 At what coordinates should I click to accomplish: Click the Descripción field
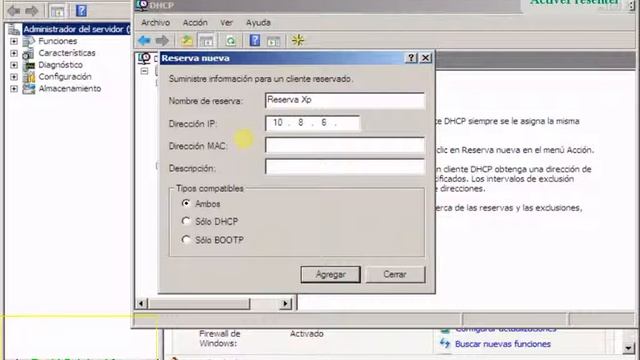(345, 167)
